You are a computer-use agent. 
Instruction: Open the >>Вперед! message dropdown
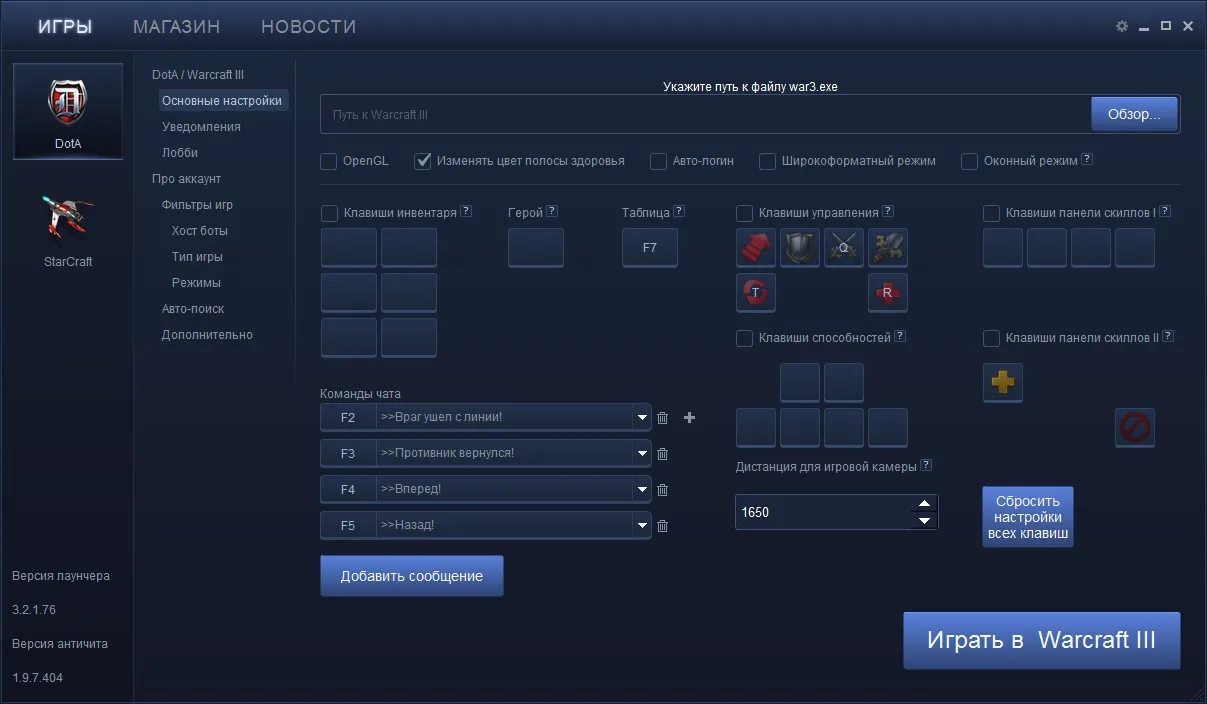coord(642,490)
